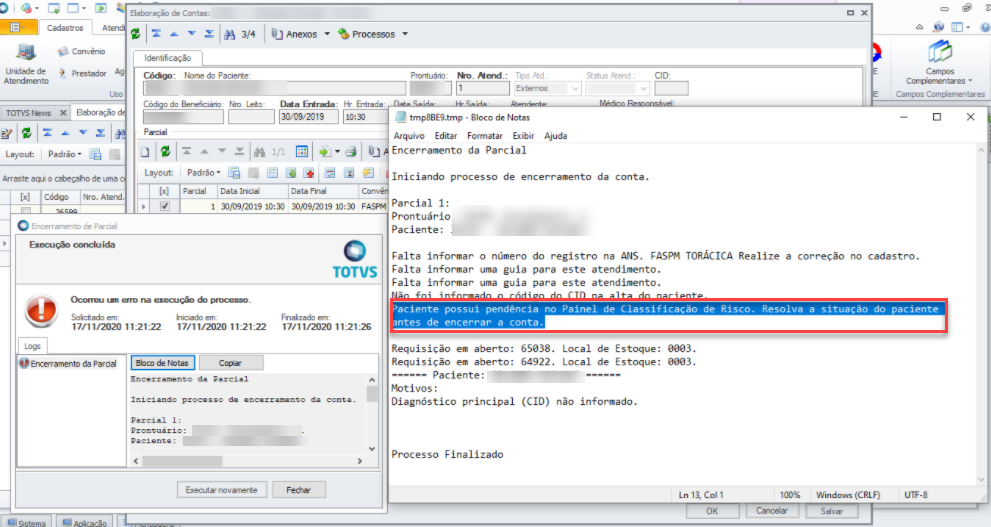Image resolution: width=991 pixels, height=527 pixels.
Task: Click grid view icon in Parcial toolbar
Action: coord(302,152)
